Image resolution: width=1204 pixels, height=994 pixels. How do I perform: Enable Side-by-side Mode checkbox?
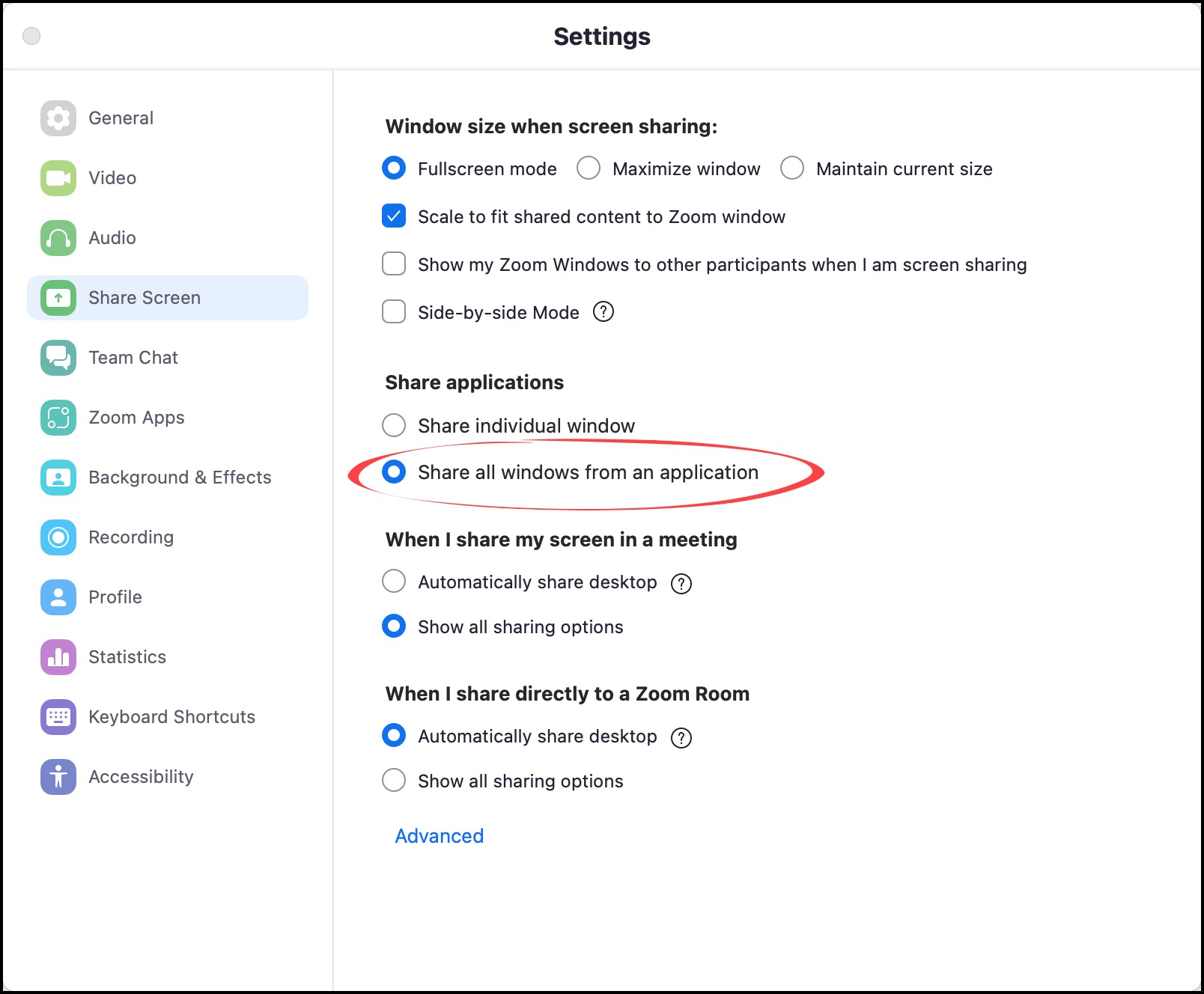pos(394,311)
